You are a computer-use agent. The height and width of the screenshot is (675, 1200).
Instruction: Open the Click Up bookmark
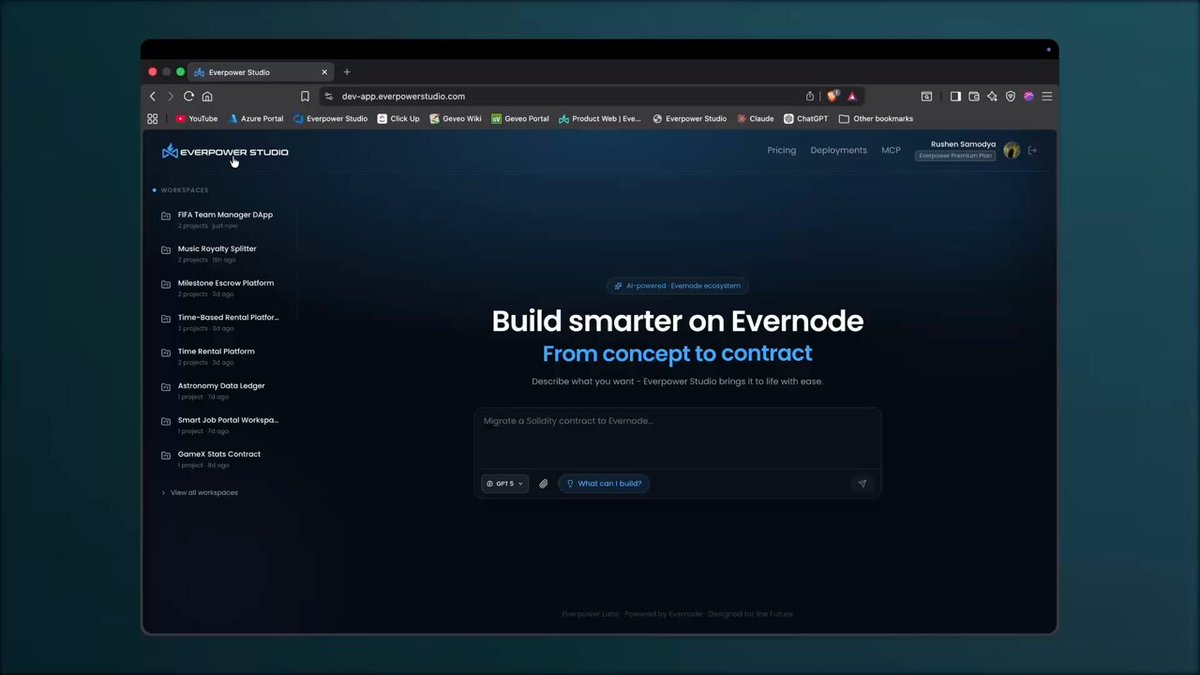pyautogui.click(x=399, y=118)
